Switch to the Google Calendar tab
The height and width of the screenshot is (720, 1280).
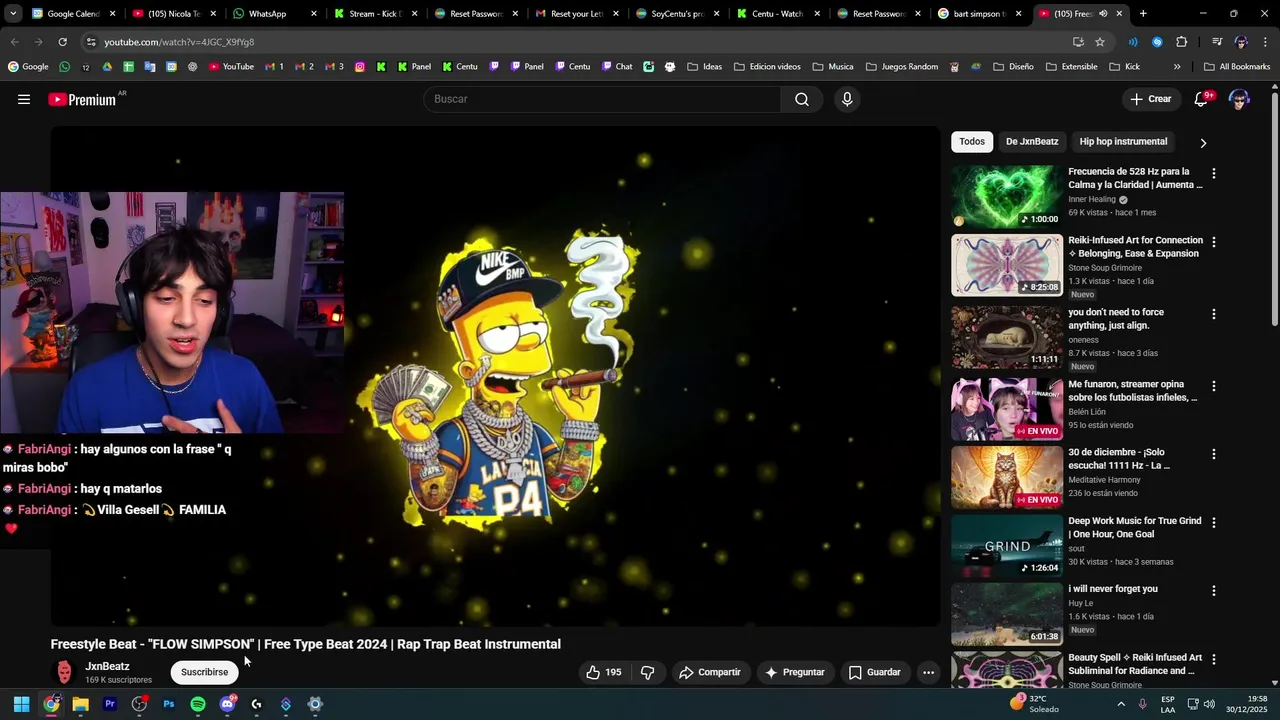click(72, 14)
